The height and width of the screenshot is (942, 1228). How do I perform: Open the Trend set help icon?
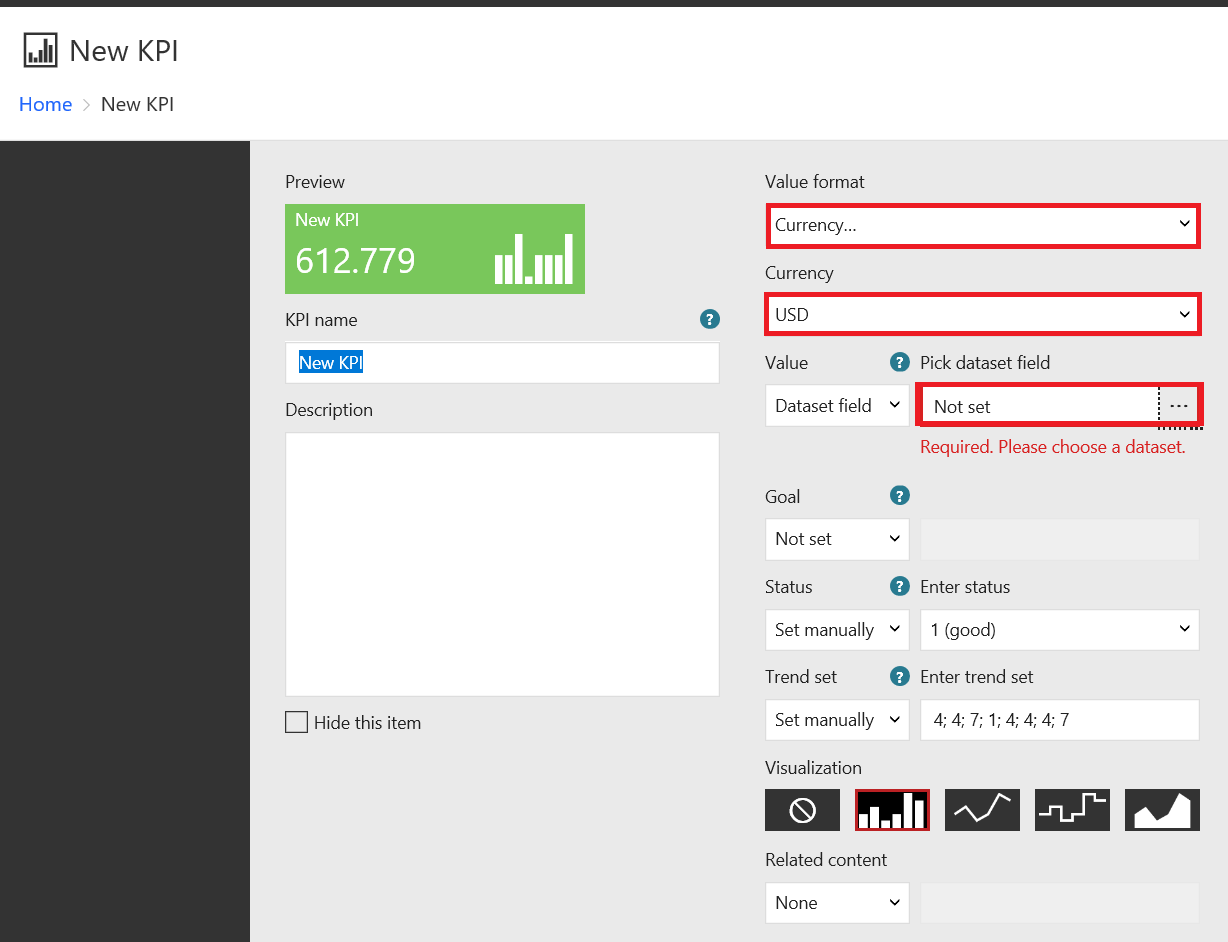[x=899, y=676]
